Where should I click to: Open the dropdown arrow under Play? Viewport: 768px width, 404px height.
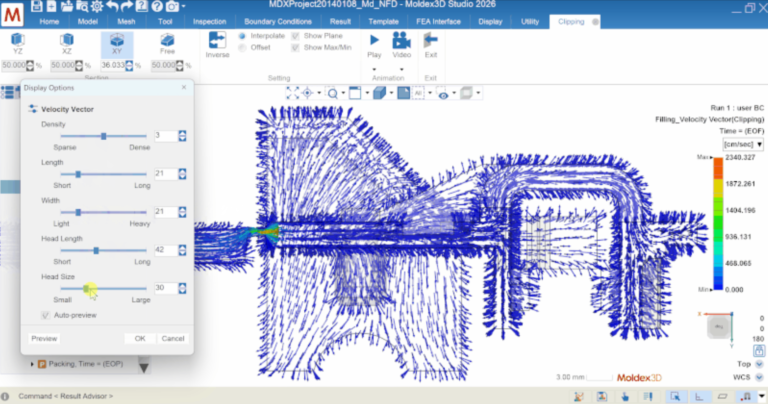pos(374,69)
